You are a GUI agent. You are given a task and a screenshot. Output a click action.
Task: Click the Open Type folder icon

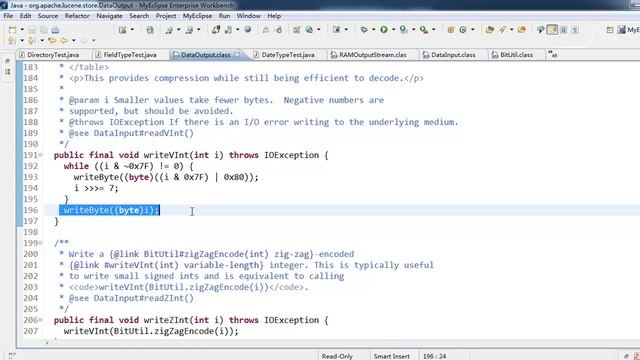click(490, 29)
